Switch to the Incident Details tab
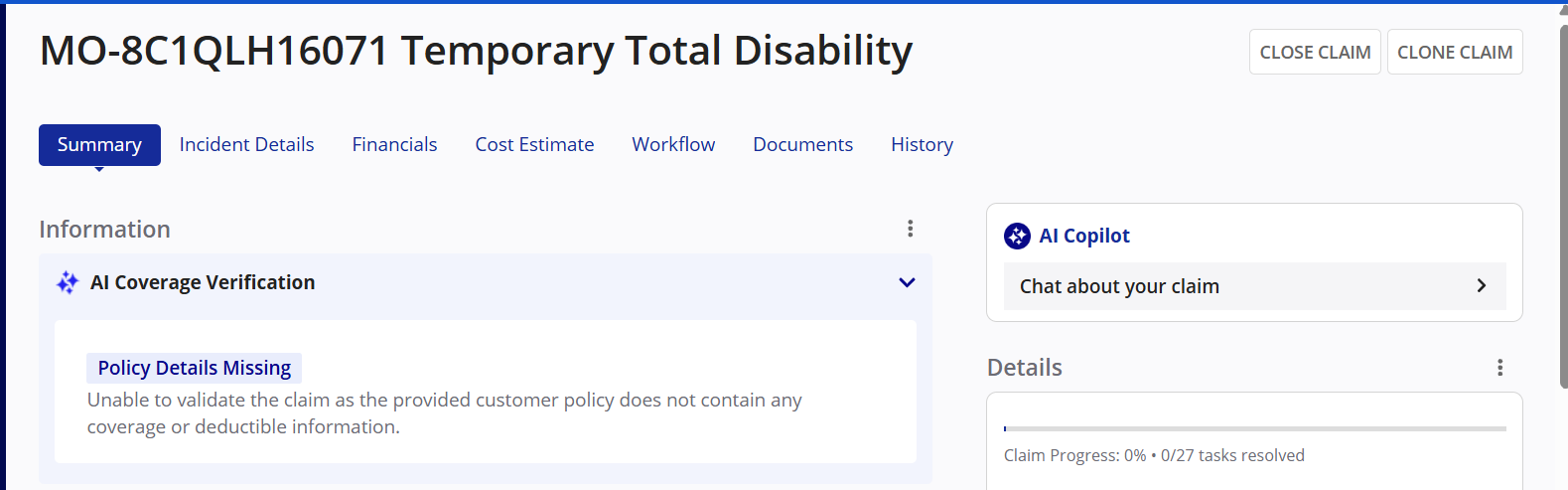Image resolution: width=1568 pixels, height=490 pixels. (x=246, y=145)
